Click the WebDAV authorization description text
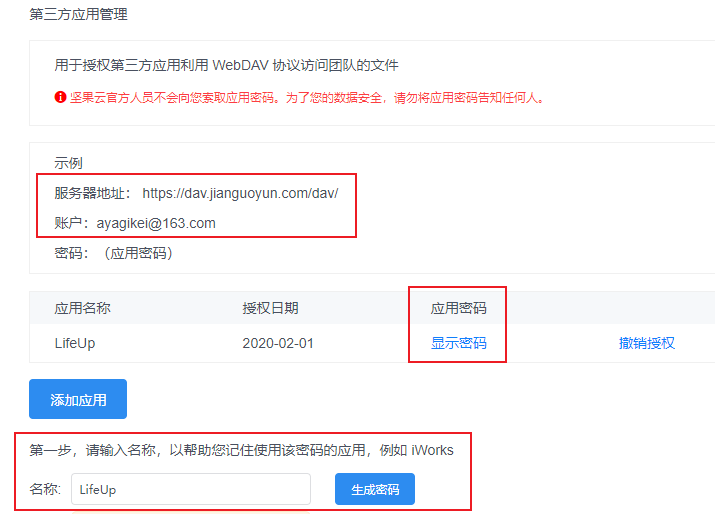The image size is (715, 514). pyautogui.click(x=226, y=65)
